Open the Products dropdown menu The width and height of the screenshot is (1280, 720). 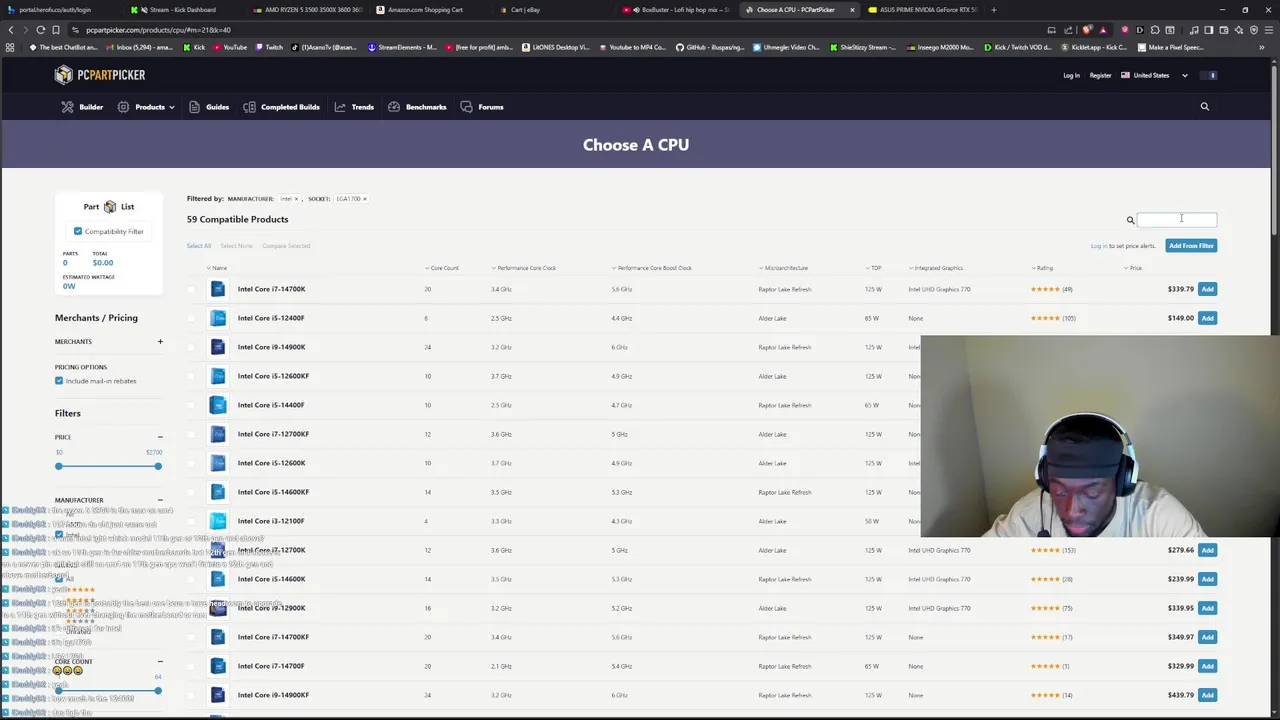click(147, 107)
